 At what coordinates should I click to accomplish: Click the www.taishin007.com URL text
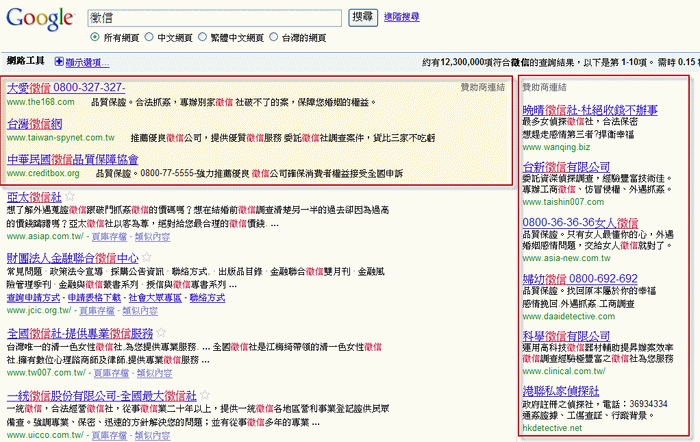click(x=563, y=202)
